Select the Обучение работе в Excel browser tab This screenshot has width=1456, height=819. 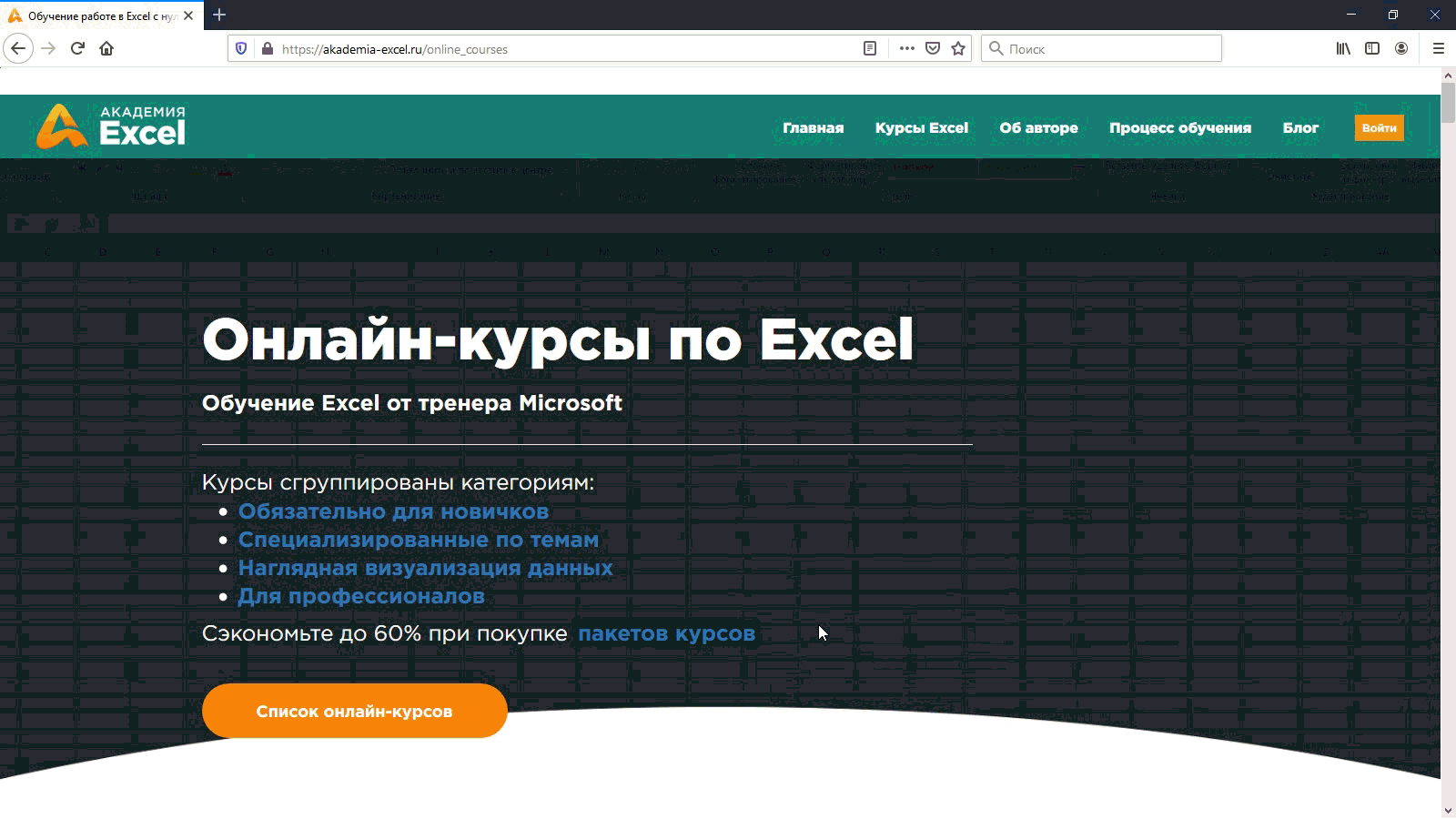[x=100, y=15]
